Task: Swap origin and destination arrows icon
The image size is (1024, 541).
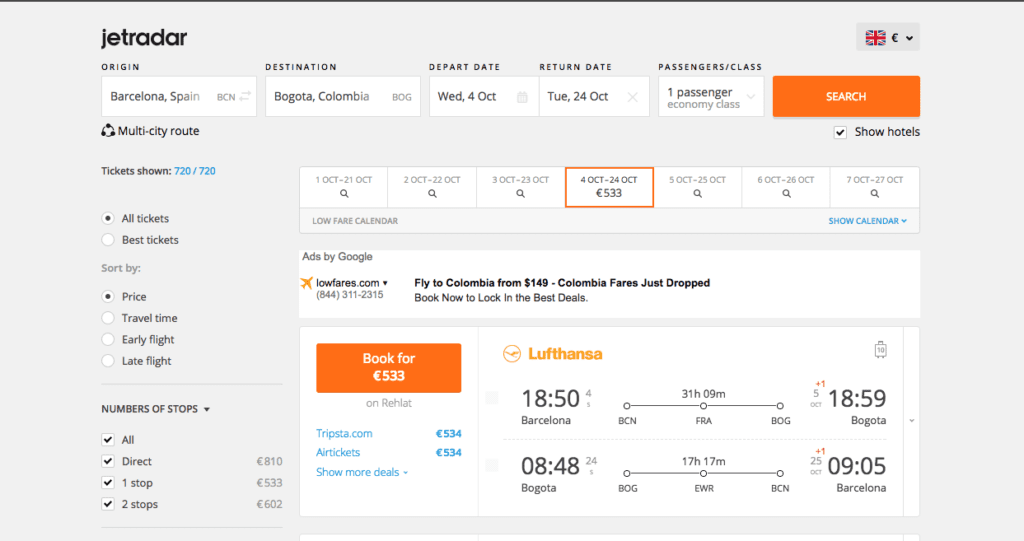Action: coord(245,96)
